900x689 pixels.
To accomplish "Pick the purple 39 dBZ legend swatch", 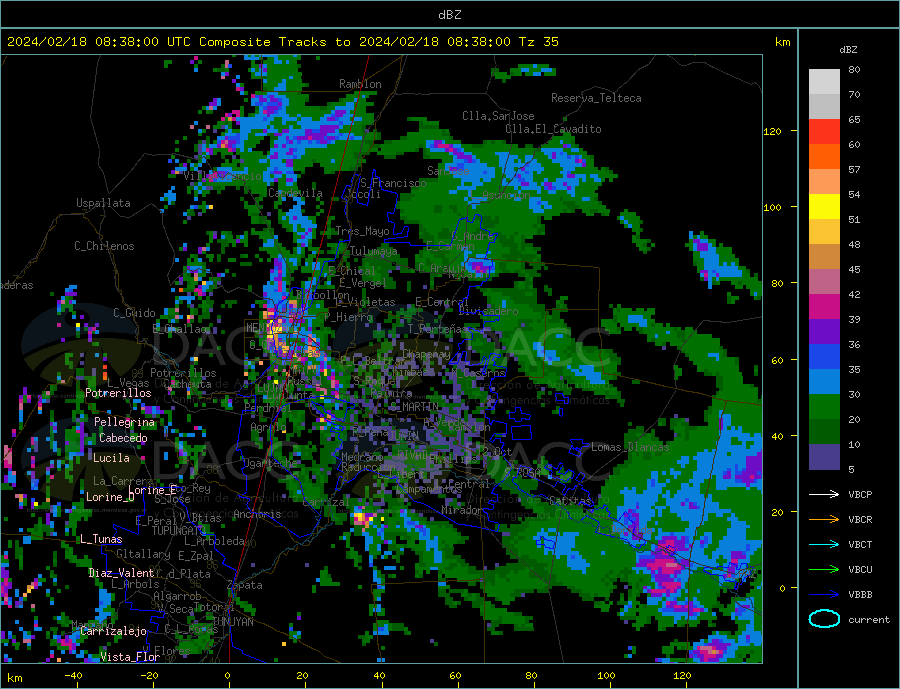I will 824,332.
